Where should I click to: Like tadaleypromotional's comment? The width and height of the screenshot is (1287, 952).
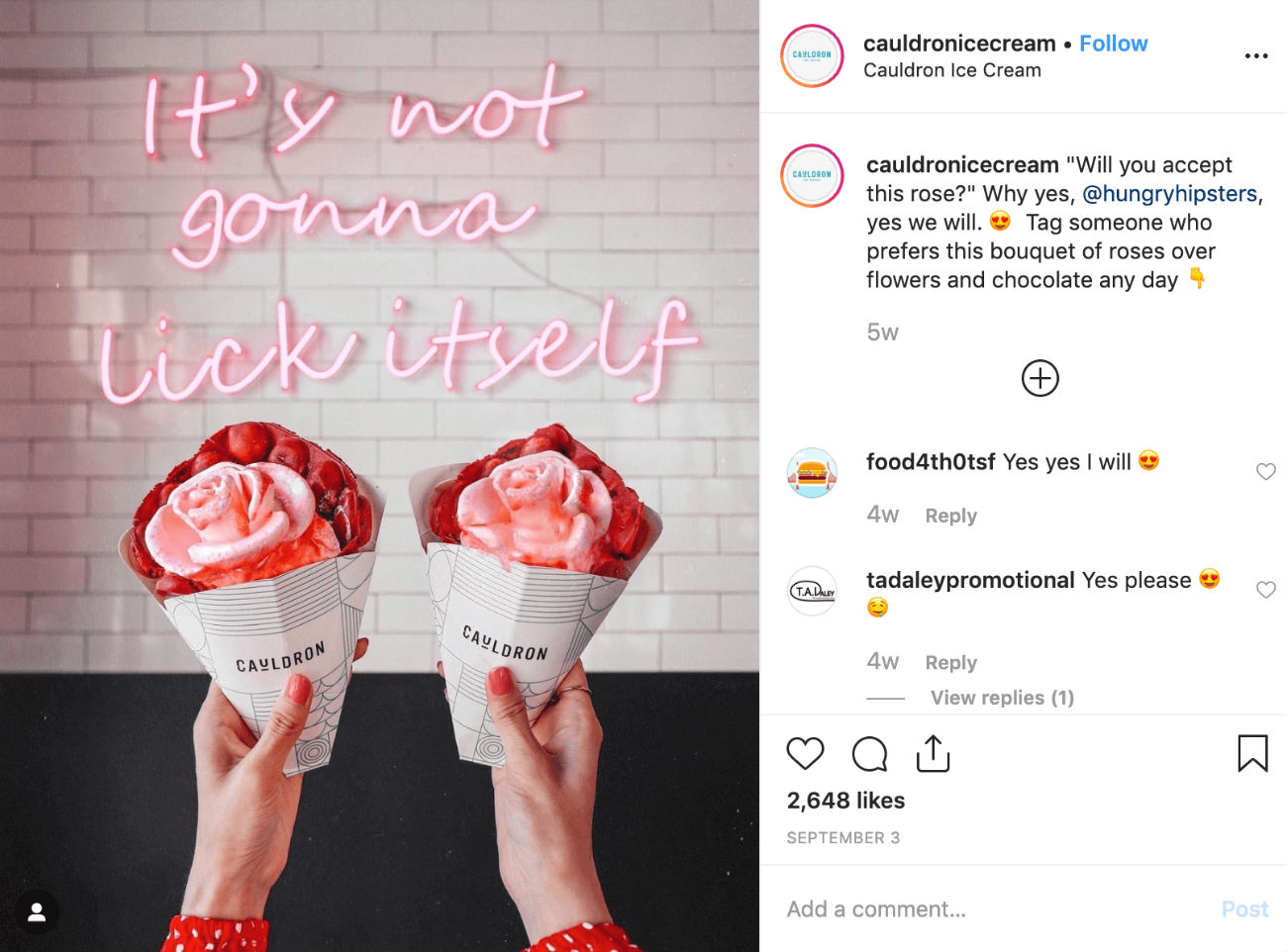(x=1265, y=590)
